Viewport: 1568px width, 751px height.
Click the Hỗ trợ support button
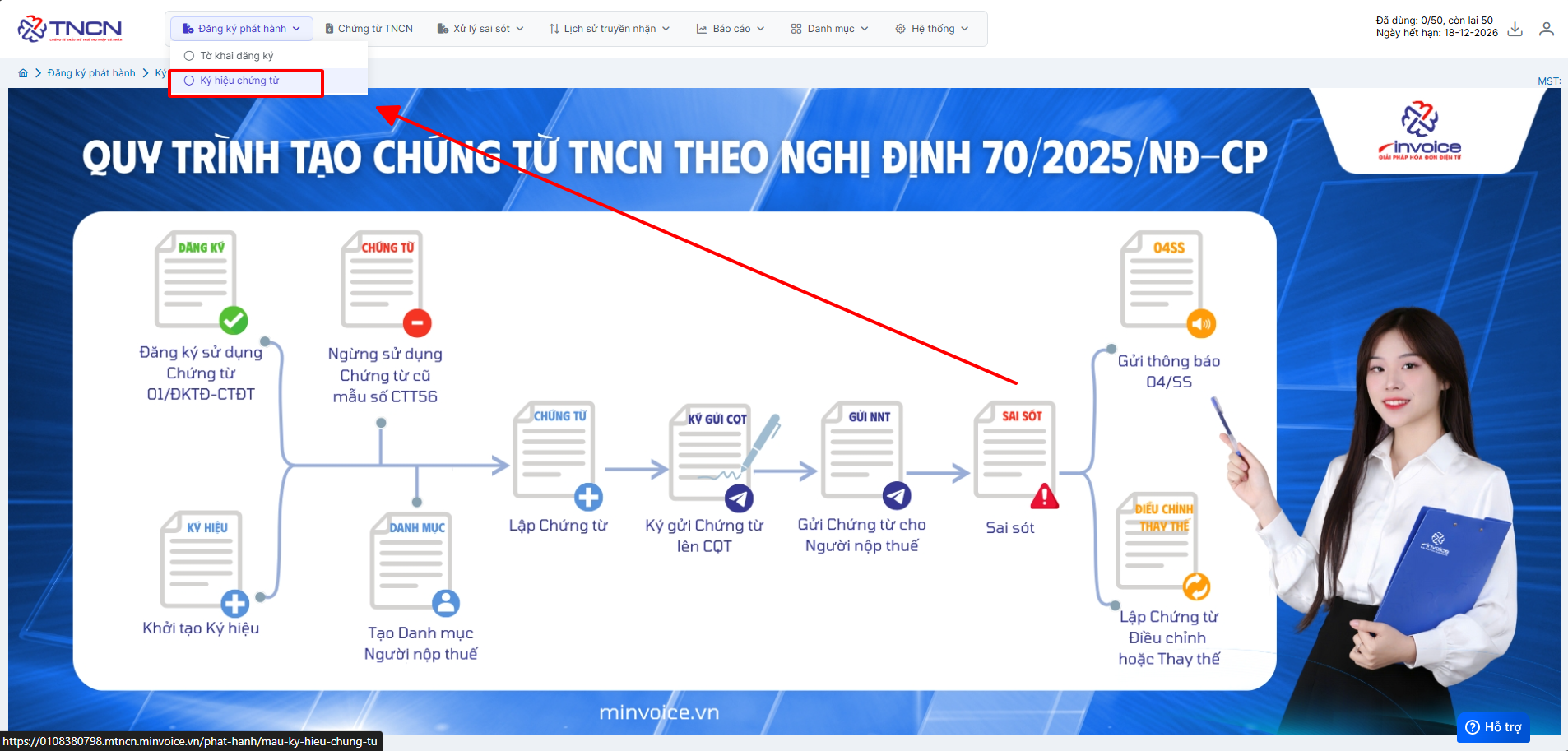[1493, 727]
